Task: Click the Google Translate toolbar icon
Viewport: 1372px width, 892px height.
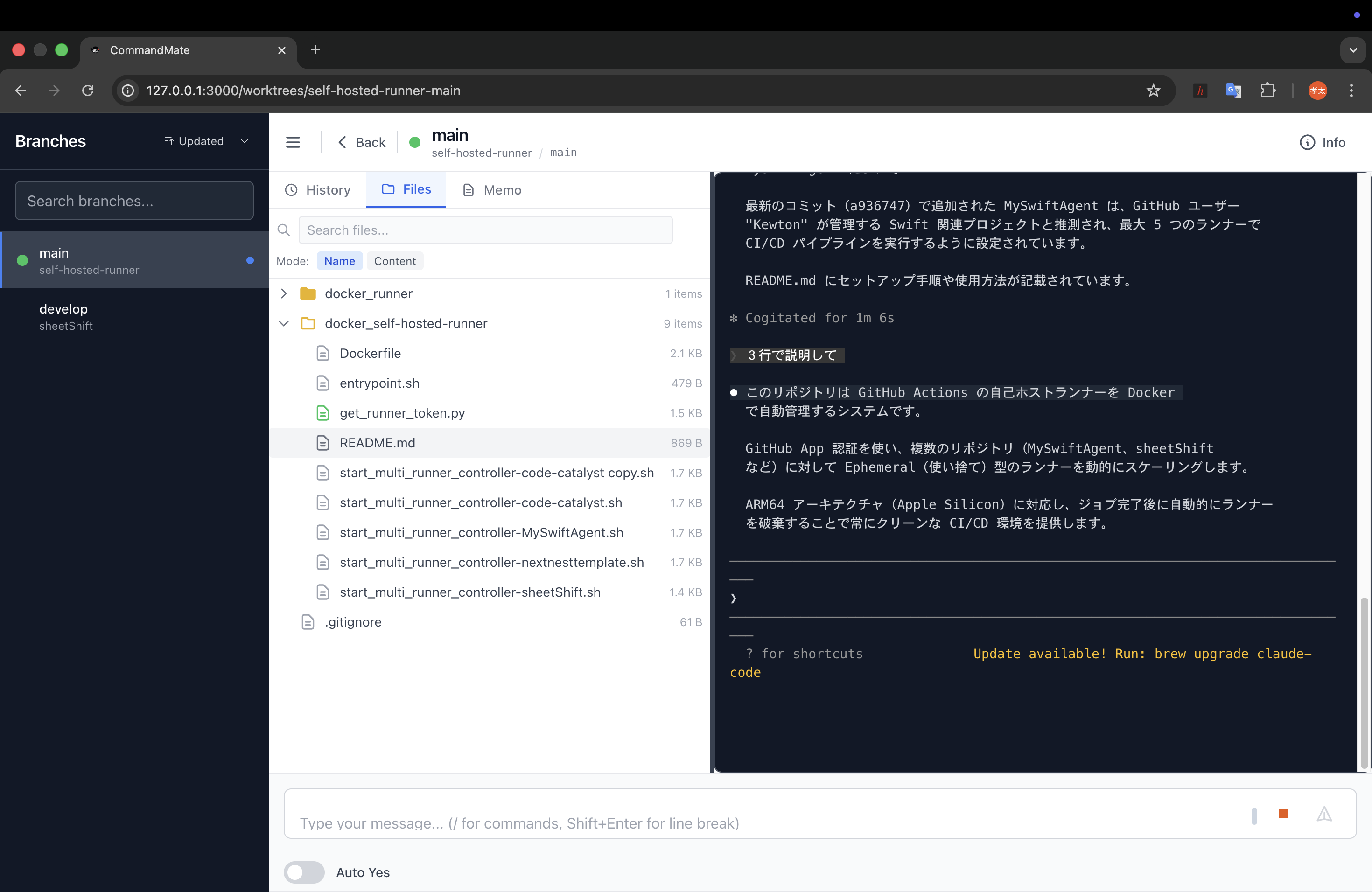Action: click(1233, 91)
